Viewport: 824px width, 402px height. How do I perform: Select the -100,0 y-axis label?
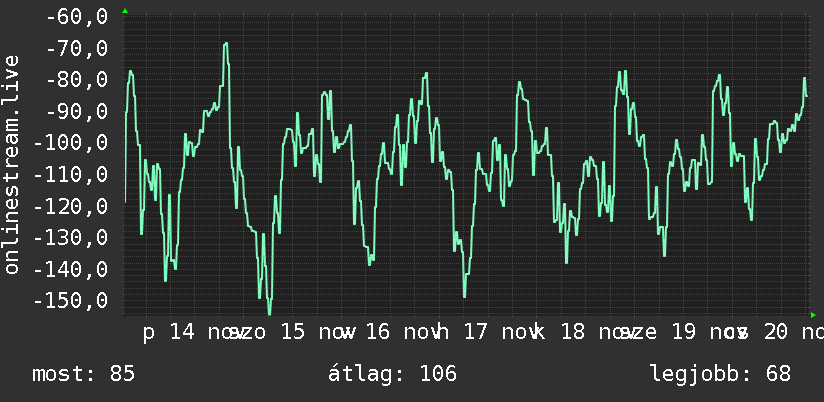coord(71,143)
